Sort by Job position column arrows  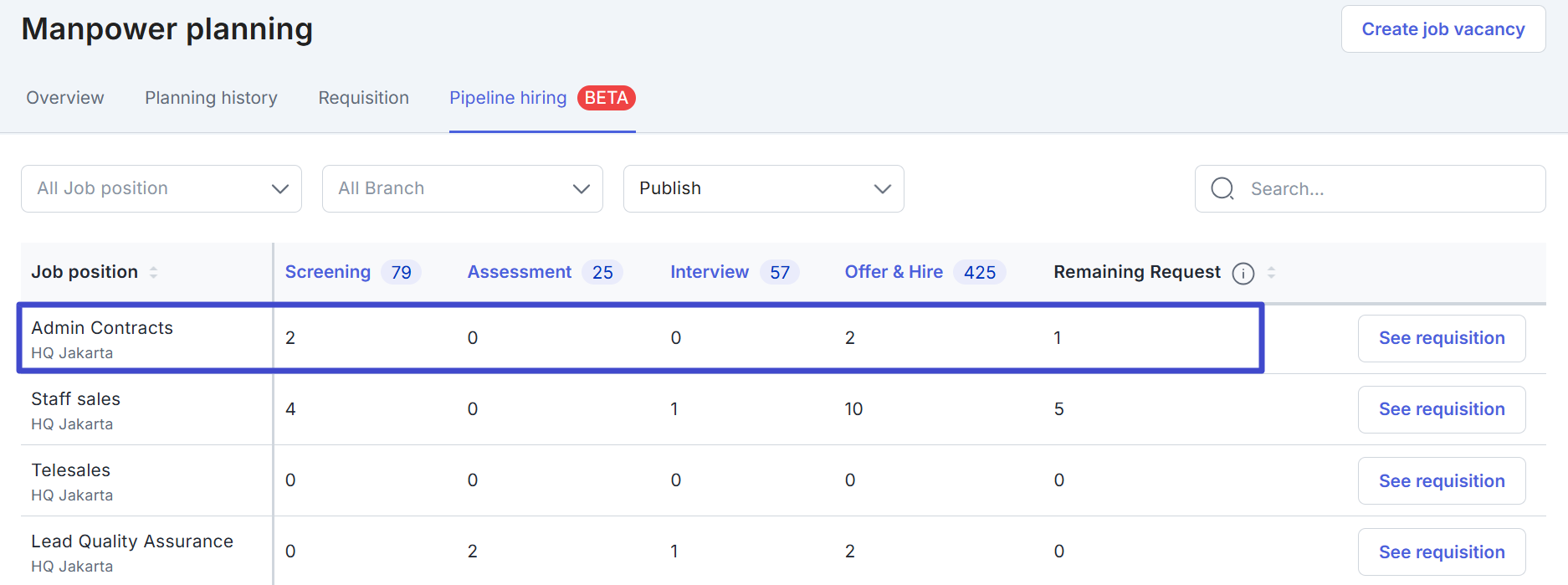point(153,272)
